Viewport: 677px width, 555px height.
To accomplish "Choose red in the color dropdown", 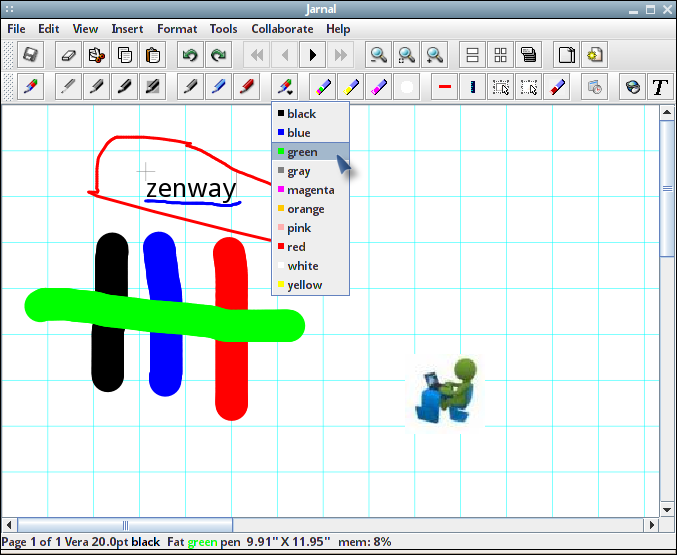I will 310,247.
